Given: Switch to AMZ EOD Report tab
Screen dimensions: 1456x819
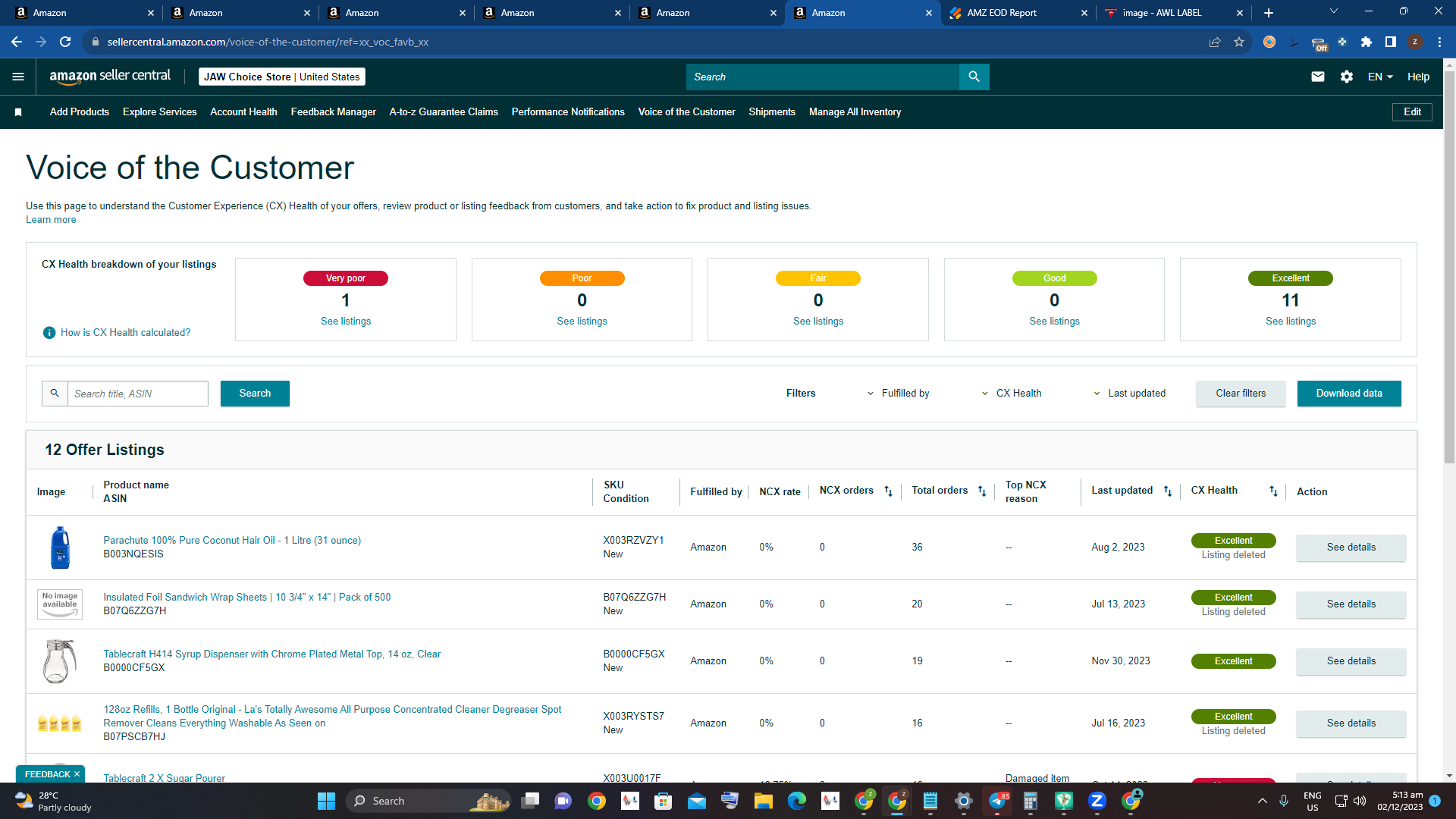Looking at the screenshot, I should click(x=1018, y=13).
